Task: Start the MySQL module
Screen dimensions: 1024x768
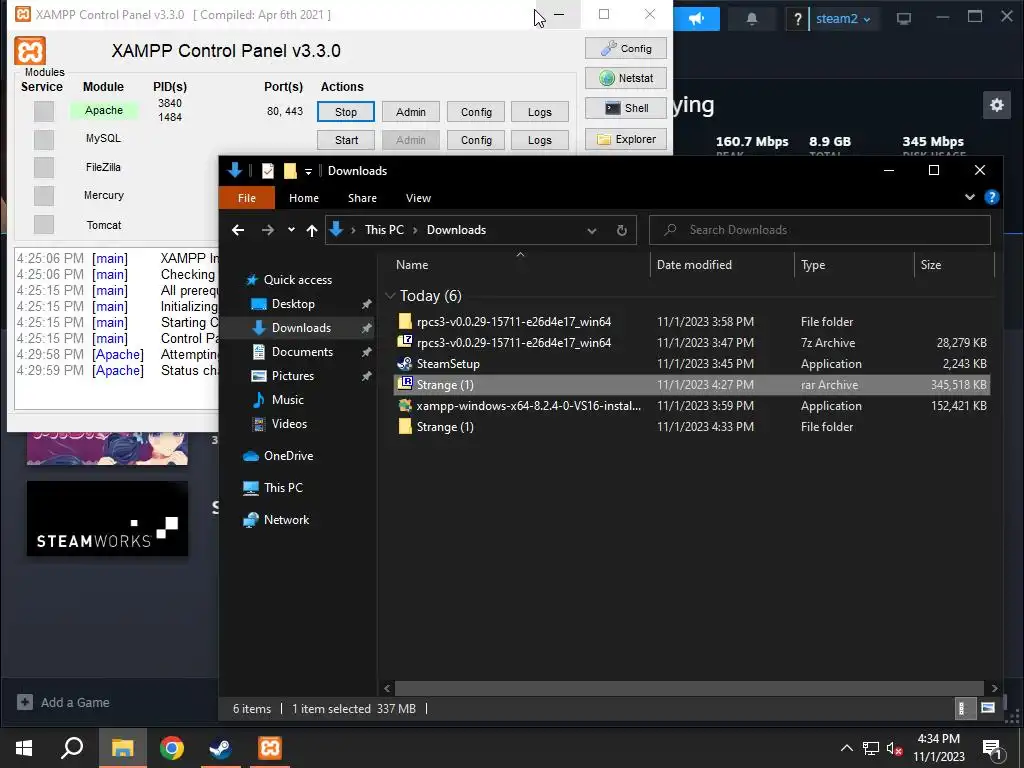Action: point(345,140)
